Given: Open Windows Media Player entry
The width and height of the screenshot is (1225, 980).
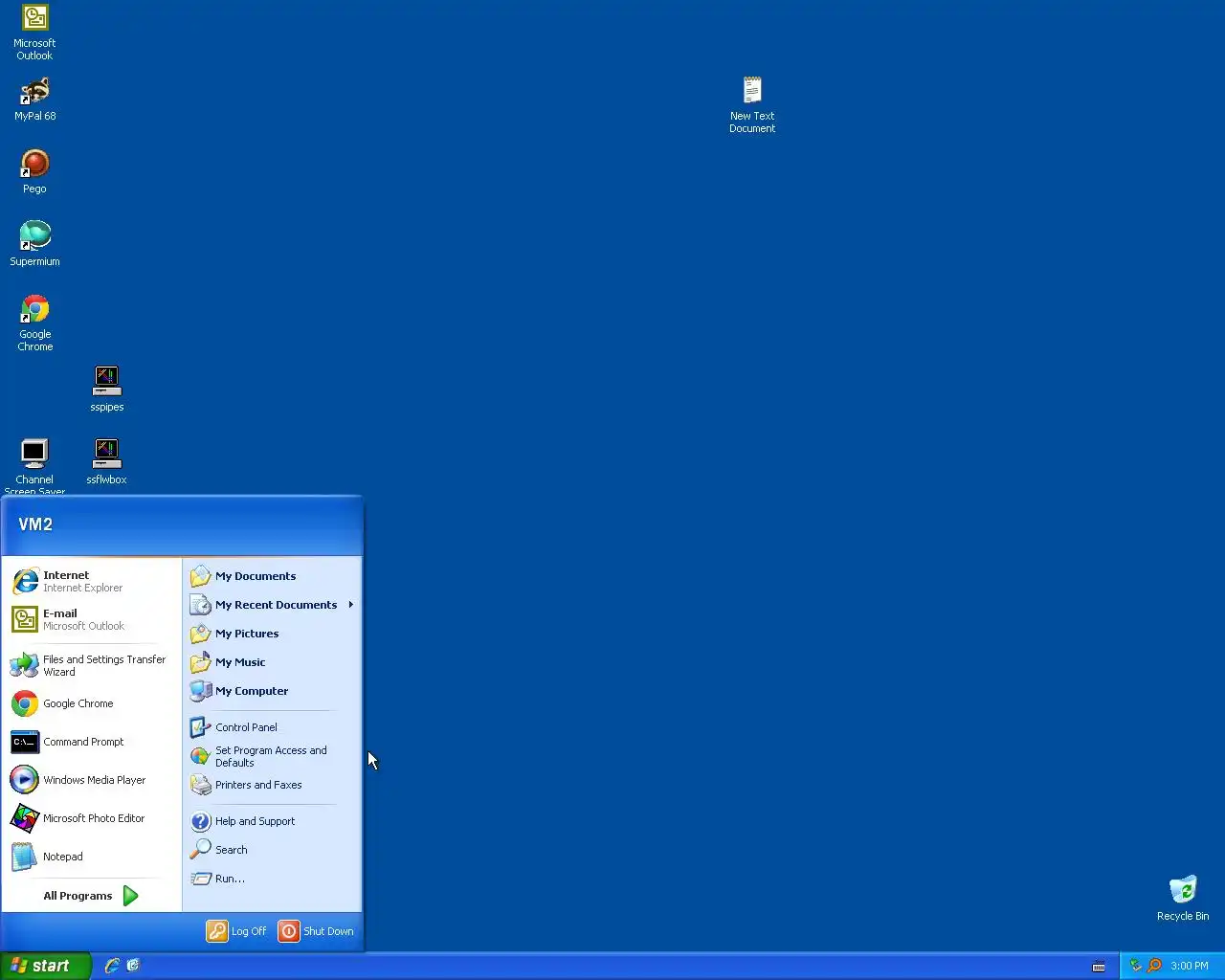Looking at the screenshot, I should tap(92, 780).
